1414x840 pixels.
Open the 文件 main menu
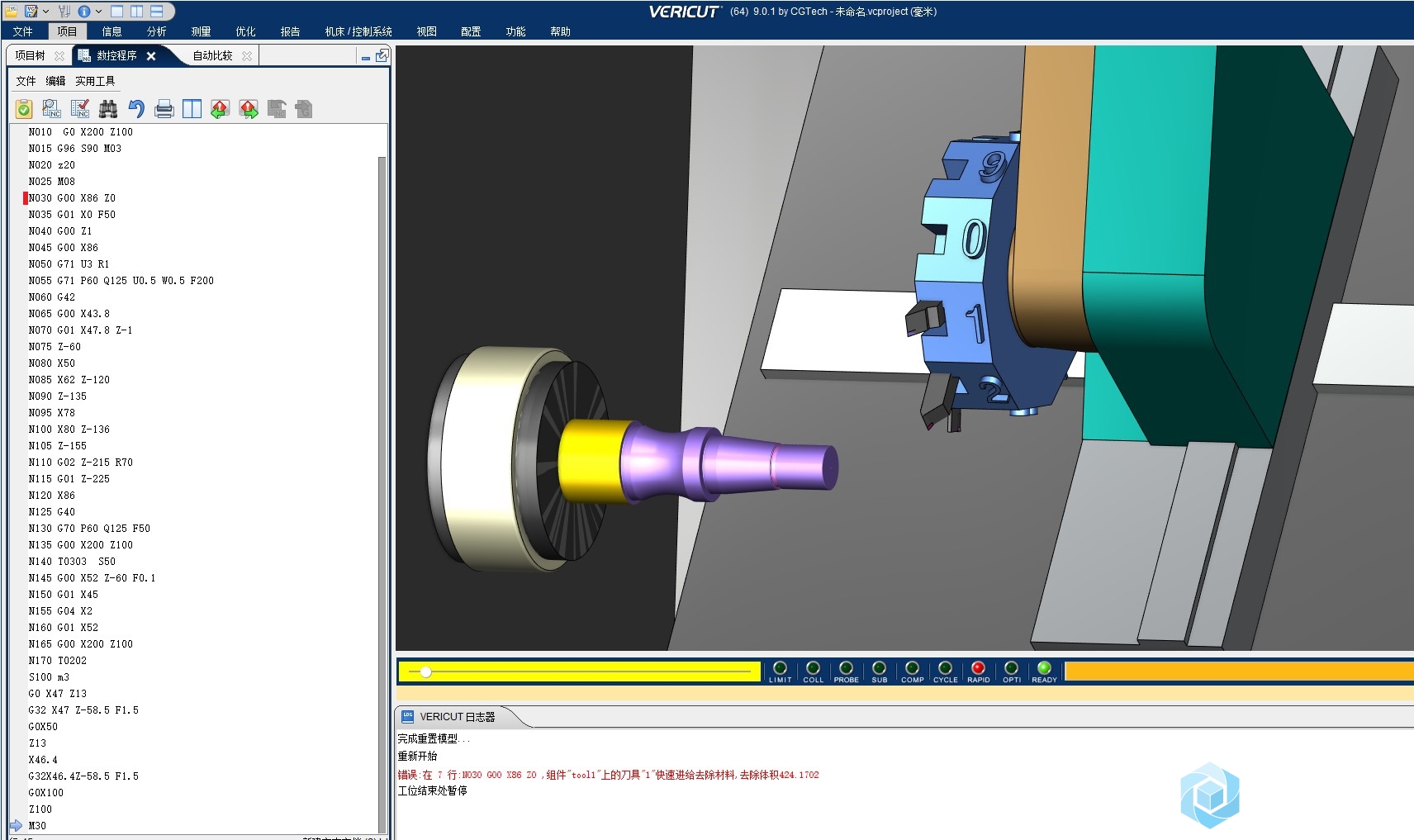pyautogui.click(x=23, y=31)
